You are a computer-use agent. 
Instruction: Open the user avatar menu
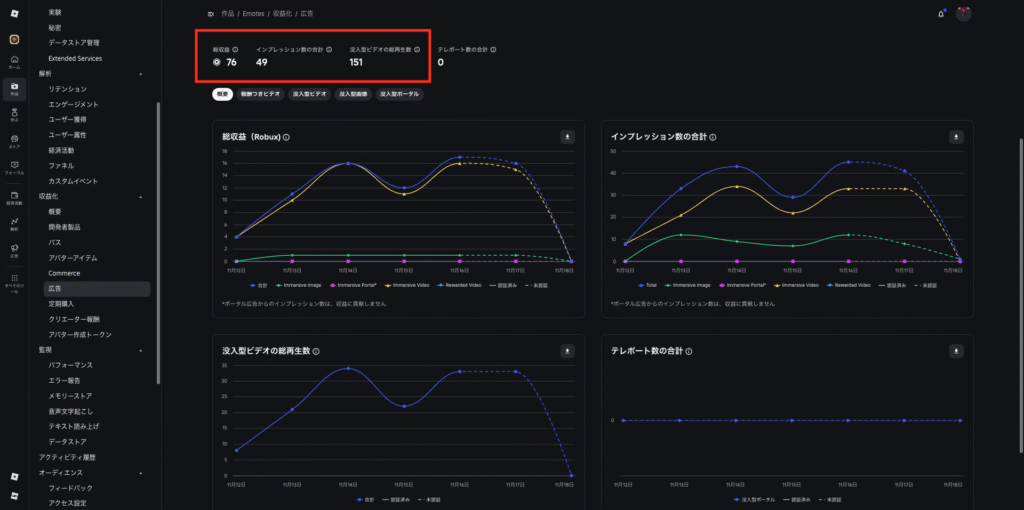point(964,14)
